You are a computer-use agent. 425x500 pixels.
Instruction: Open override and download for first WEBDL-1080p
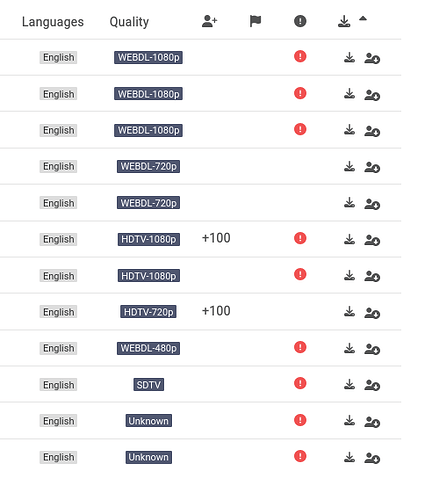click(372, 58)
